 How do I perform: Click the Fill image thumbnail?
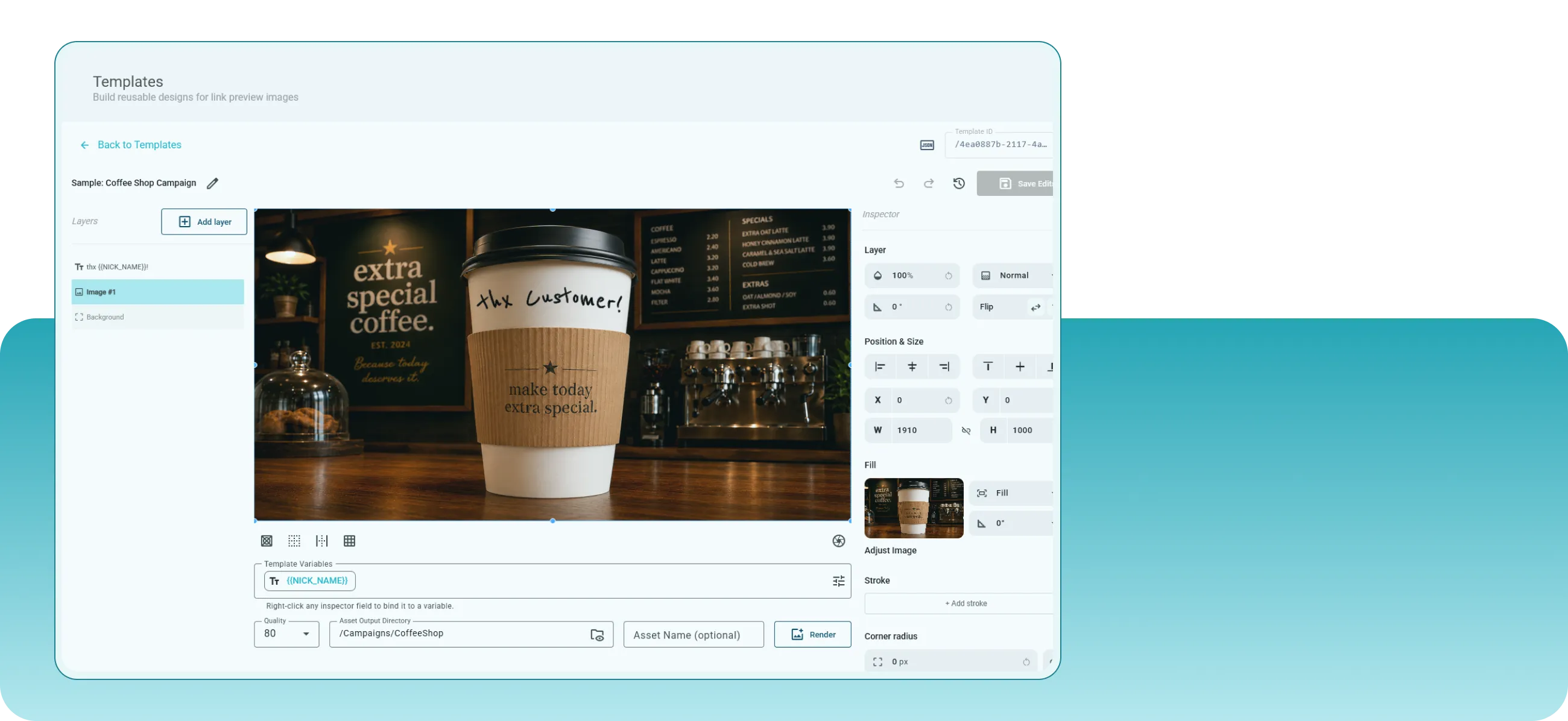(913, 508)
